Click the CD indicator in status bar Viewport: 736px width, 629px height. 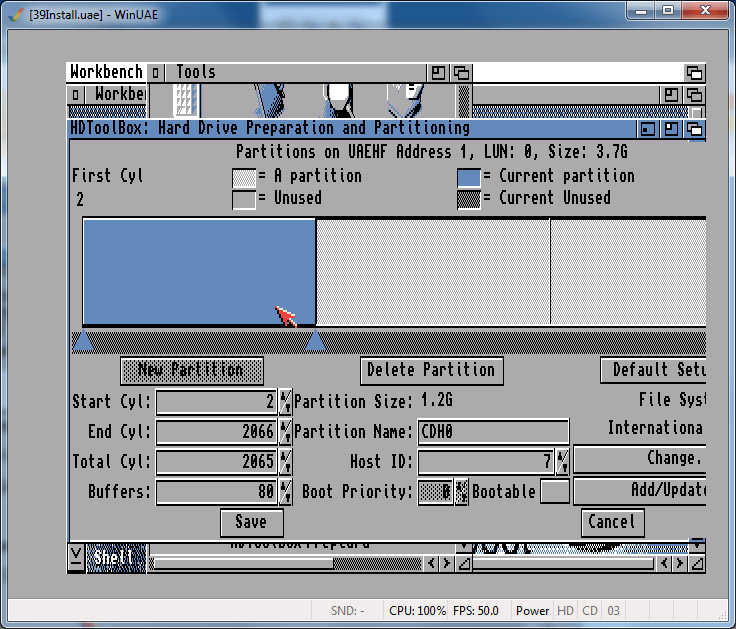pos(590,611)
